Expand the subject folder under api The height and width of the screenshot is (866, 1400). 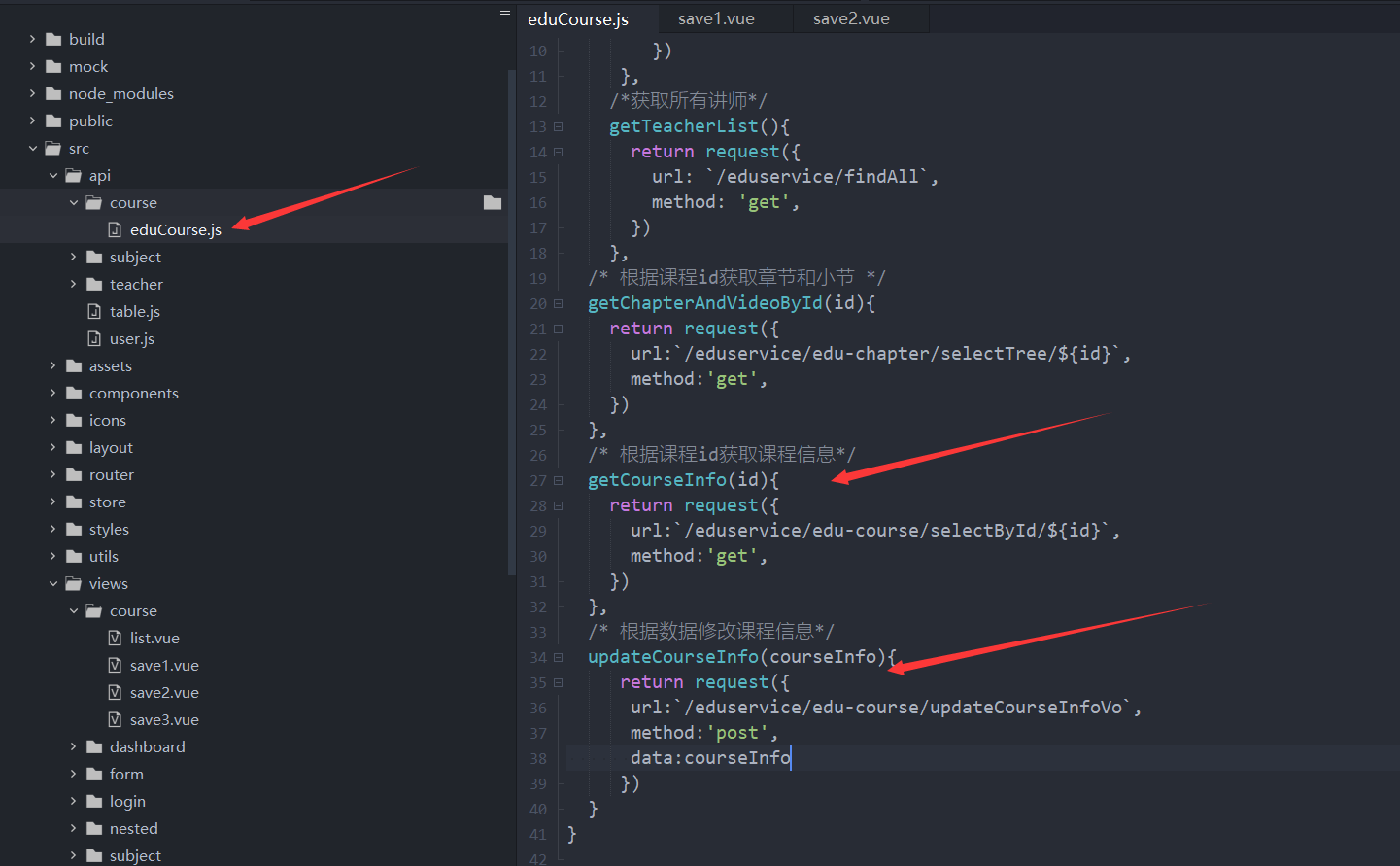tap(73, 258)
